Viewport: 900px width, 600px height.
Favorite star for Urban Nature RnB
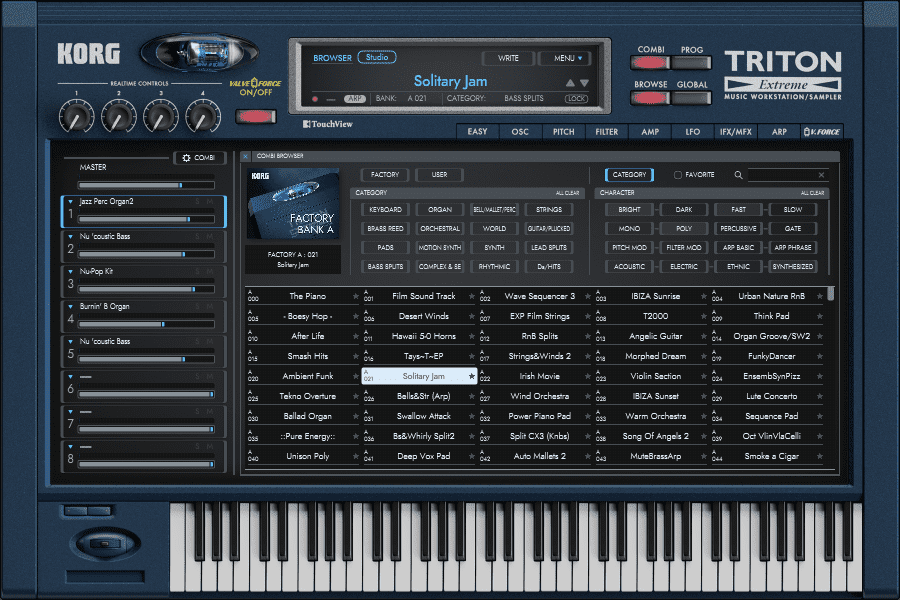[x=820, y=296]
